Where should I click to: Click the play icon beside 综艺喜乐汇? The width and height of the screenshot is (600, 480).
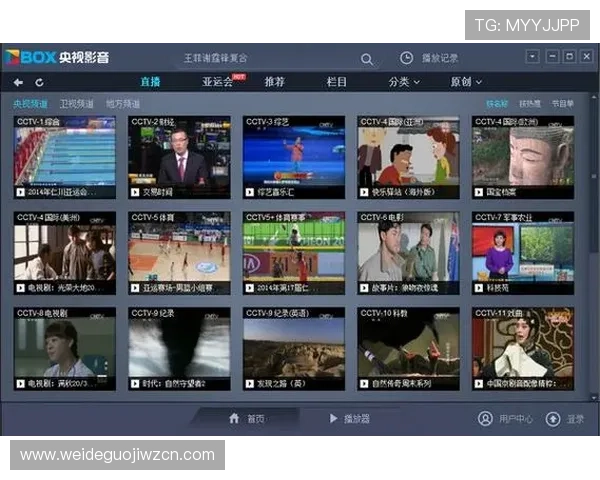pyautogui.click(x=249, y=192)
